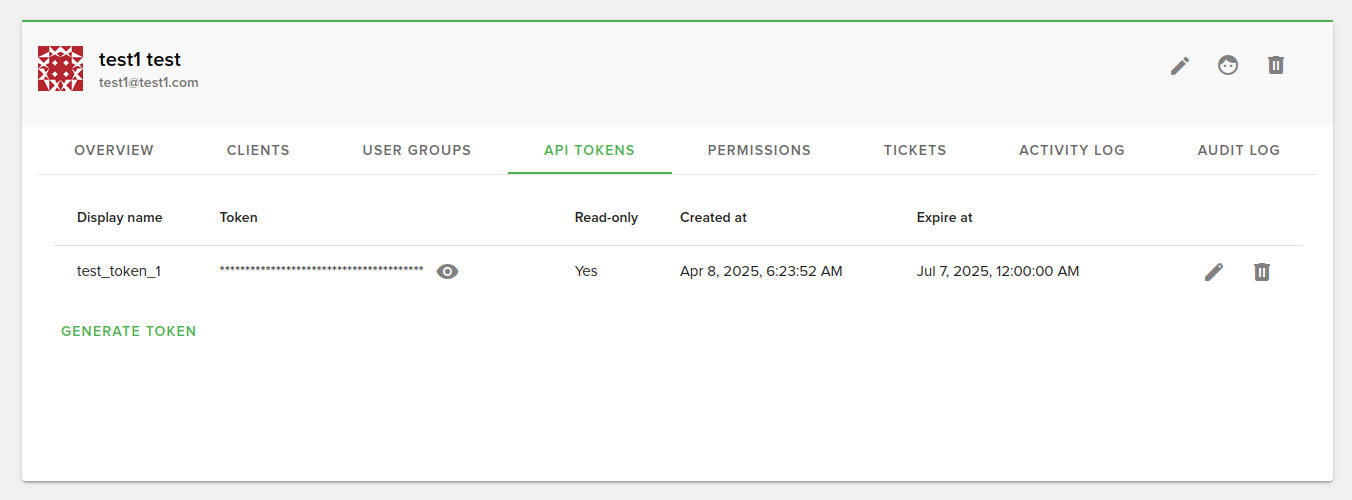The height and width of the screenshot is (500, 1352).
Task: Go to the User Groups tab
Action: (x=416, y=150)
